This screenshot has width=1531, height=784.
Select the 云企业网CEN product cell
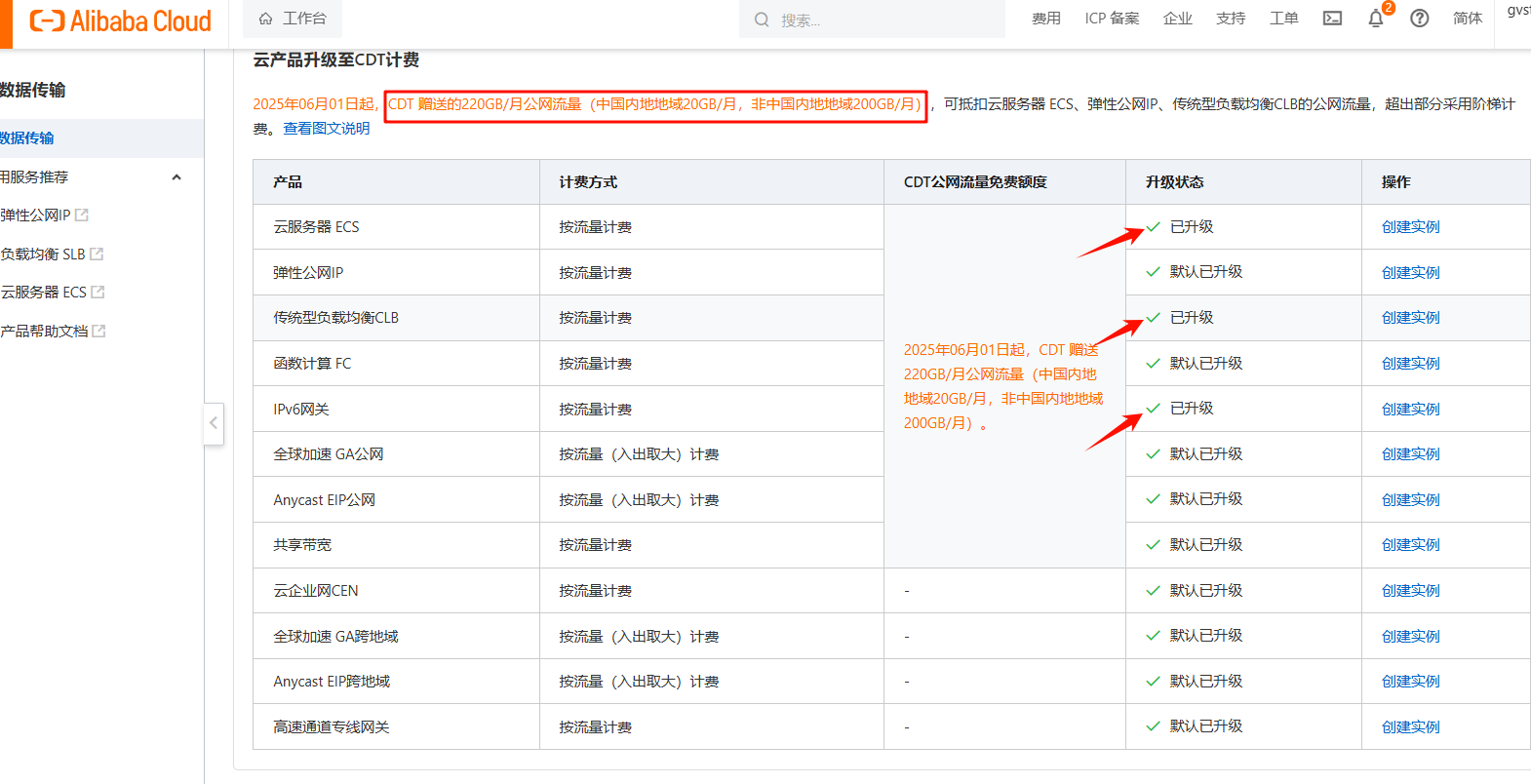click(396, 591)
